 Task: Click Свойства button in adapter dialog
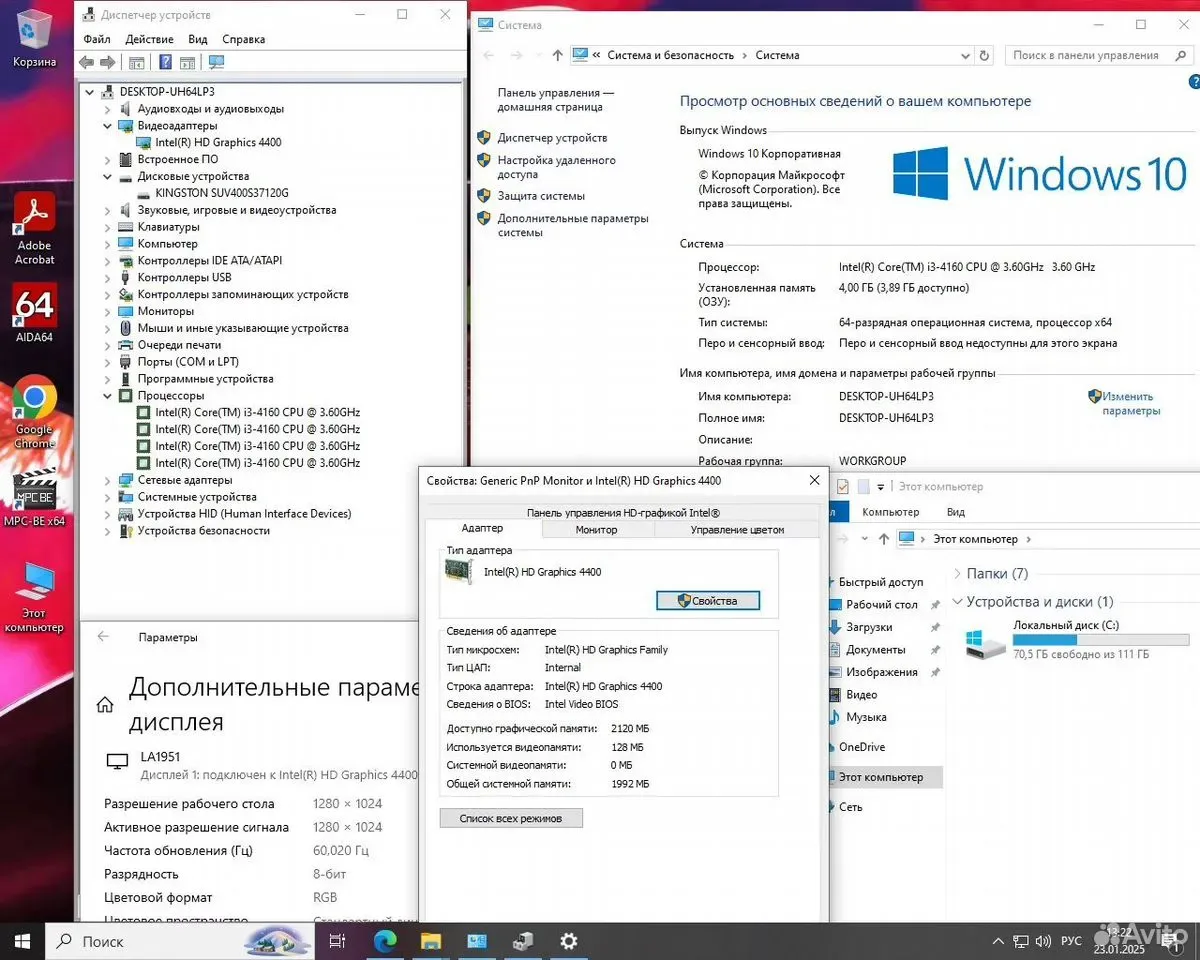point(708,600)
